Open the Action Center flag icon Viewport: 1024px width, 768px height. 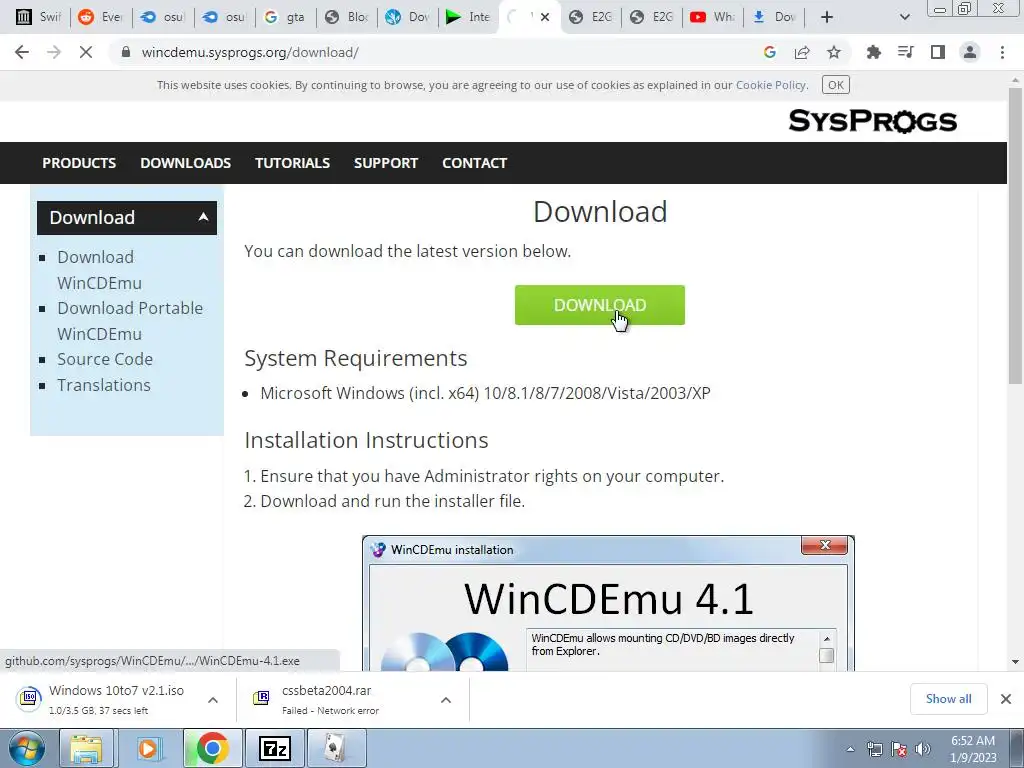point(899,749)
